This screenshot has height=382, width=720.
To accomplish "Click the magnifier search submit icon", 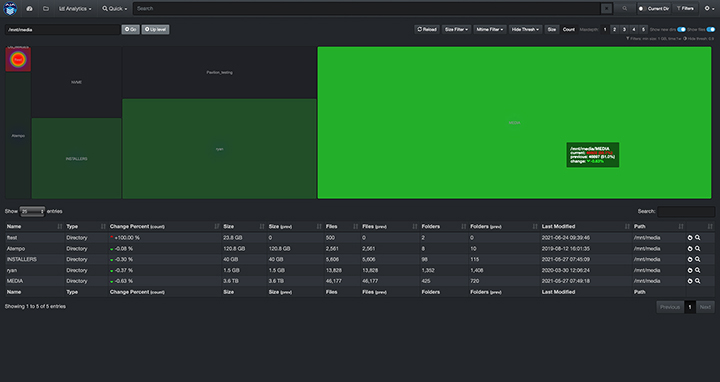I will [624, 8].
